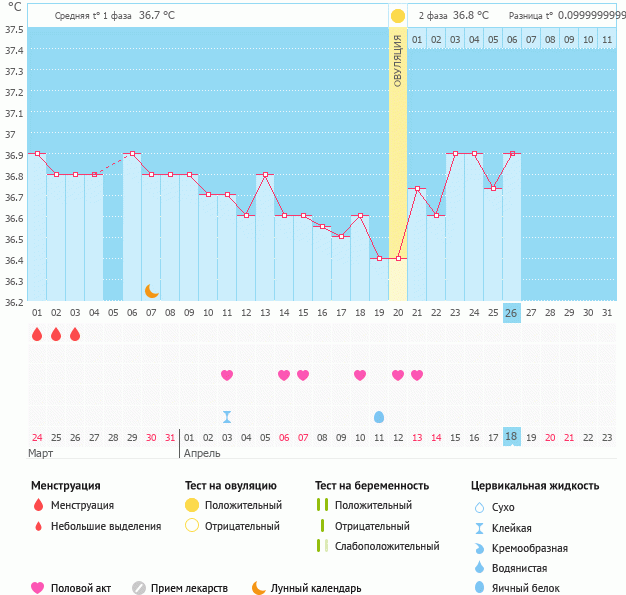Click the 'Яичный белок' legend drop icon
The image size is (626, 595).
tap(480, 588)
